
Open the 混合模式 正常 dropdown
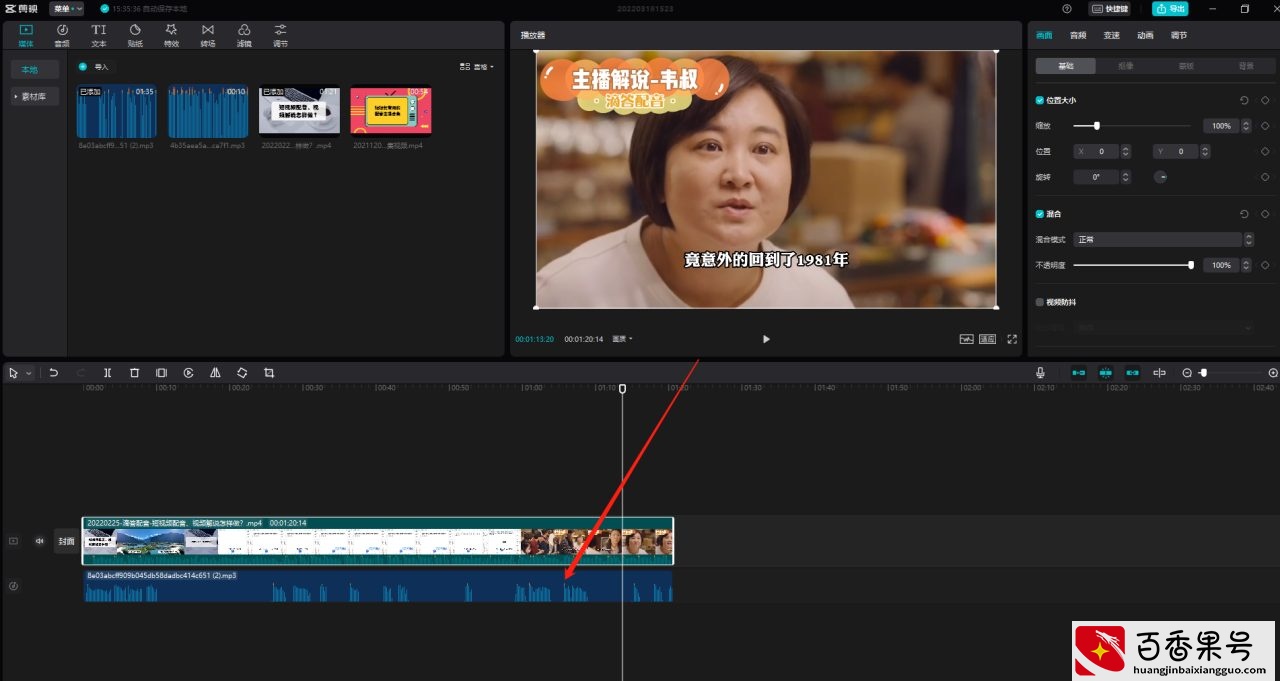tap(1163, 240)
